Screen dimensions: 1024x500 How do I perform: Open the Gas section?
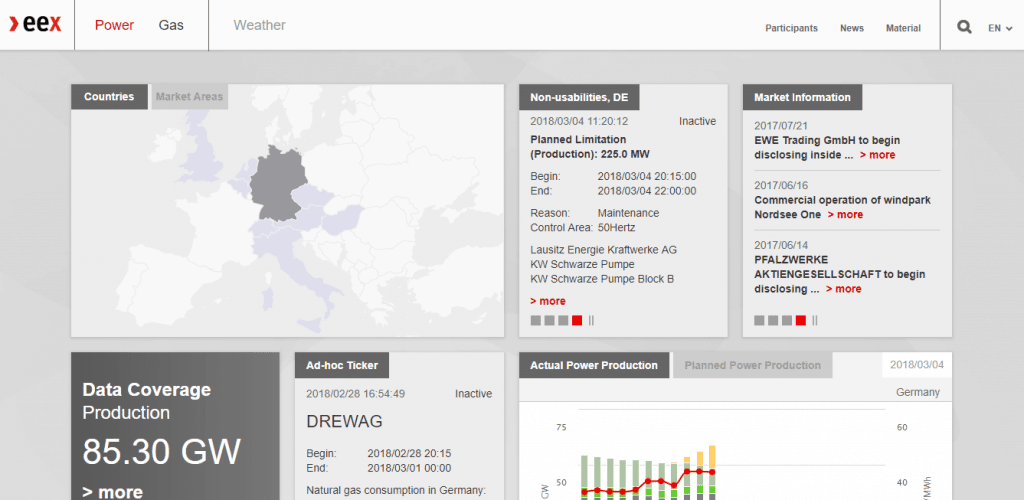171,25
